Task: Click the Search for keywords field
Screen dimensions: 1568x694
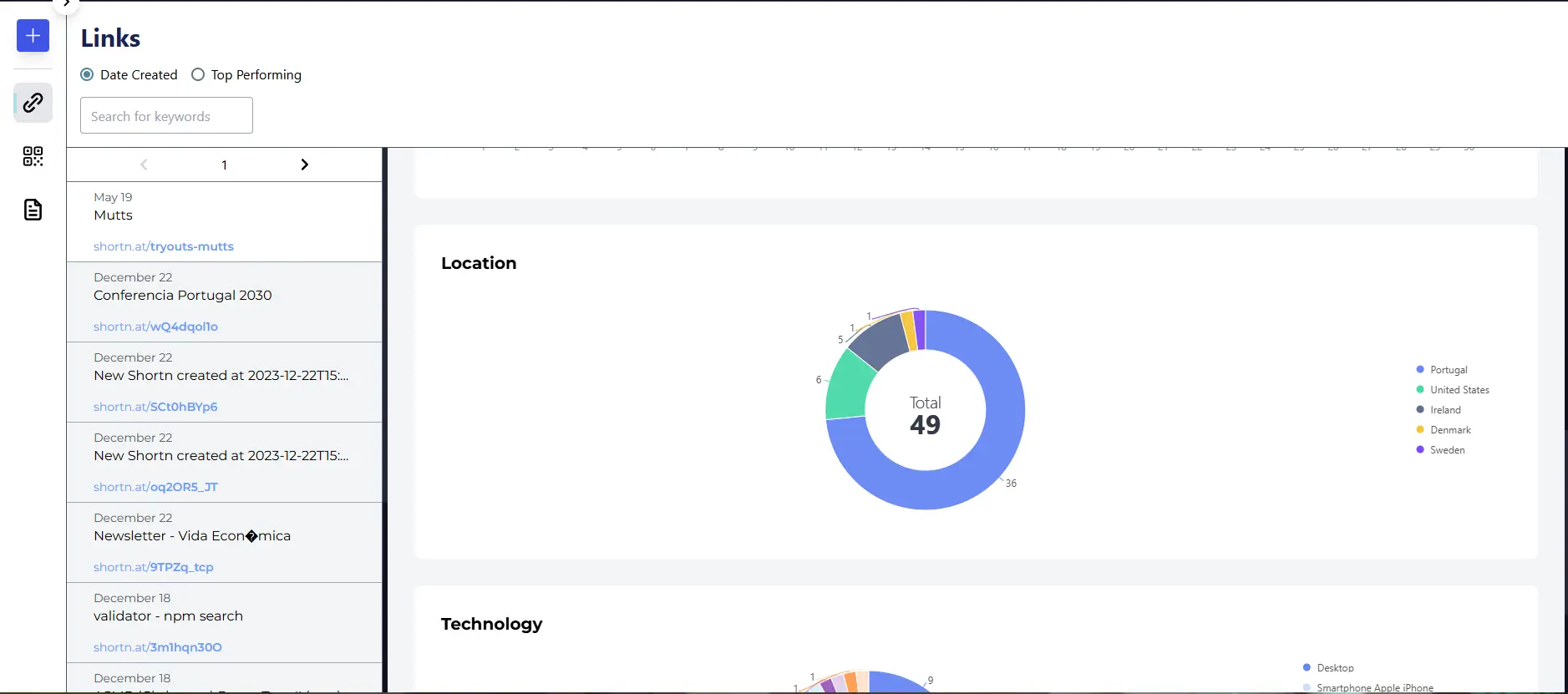Action: pos(166,116)
